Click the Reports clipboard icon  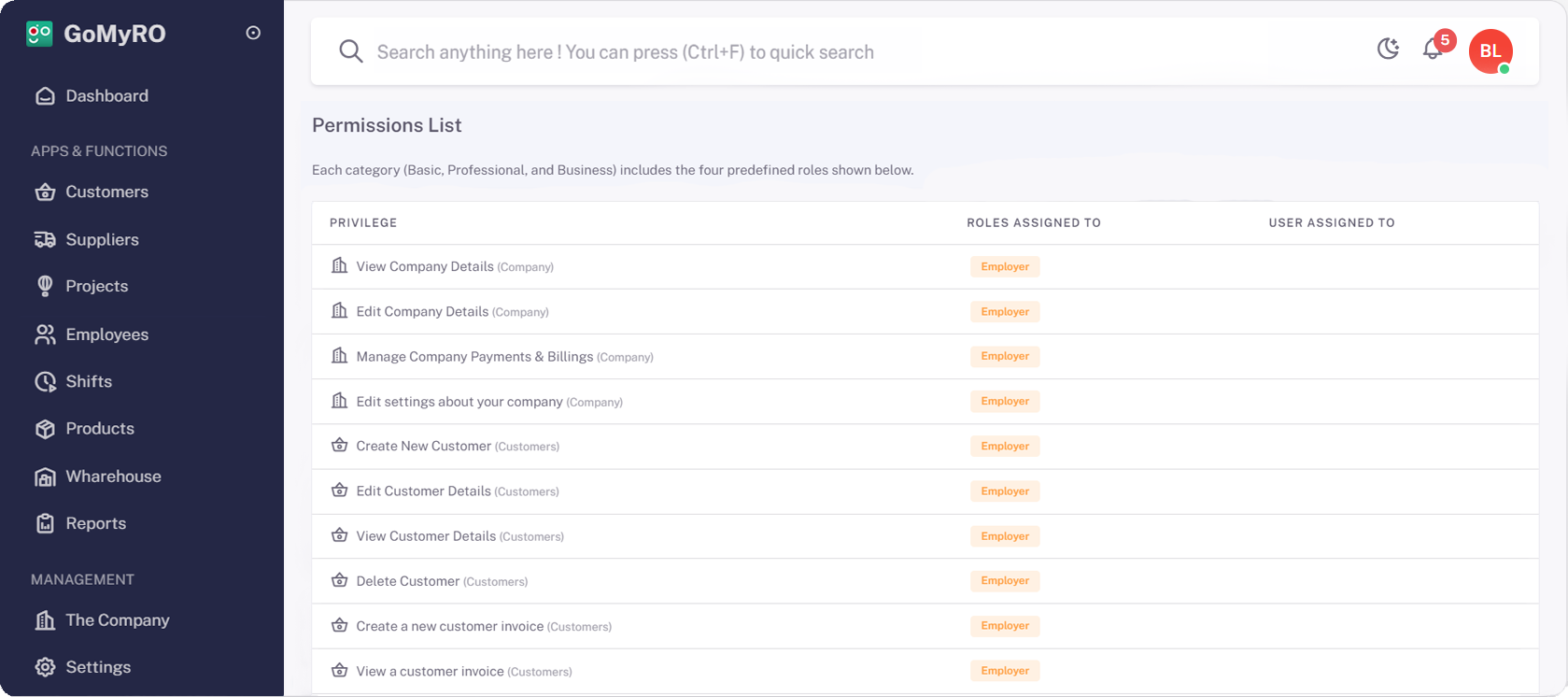[x=45, y=524]
